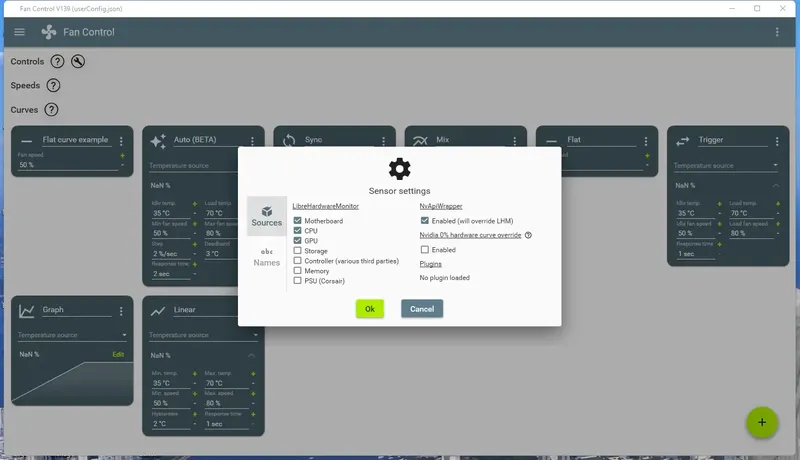
Task: Open options menu of Flat curve example card
Action: click(121, 141)
